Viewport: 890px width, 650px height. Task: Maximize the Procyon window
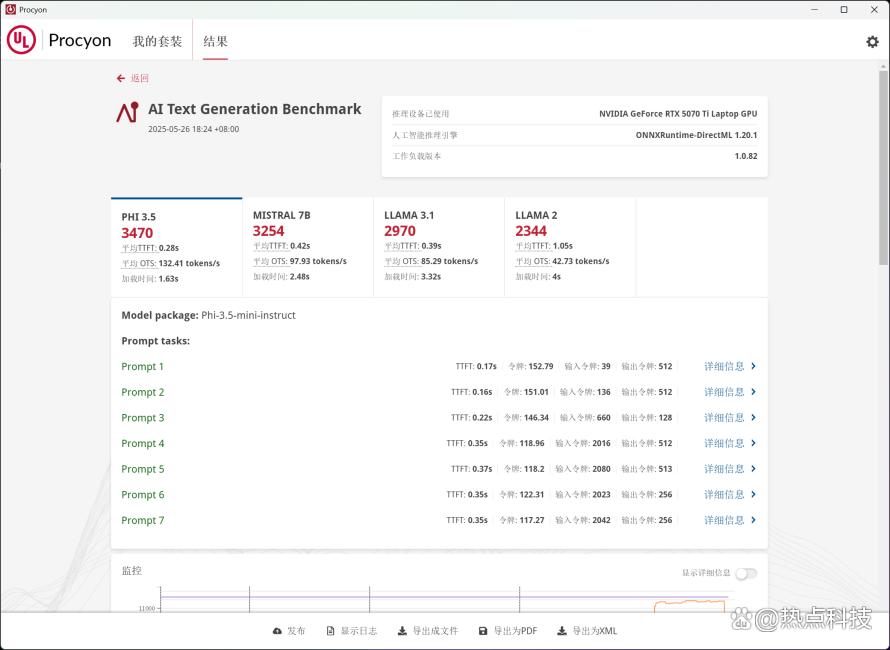(844, 10)
